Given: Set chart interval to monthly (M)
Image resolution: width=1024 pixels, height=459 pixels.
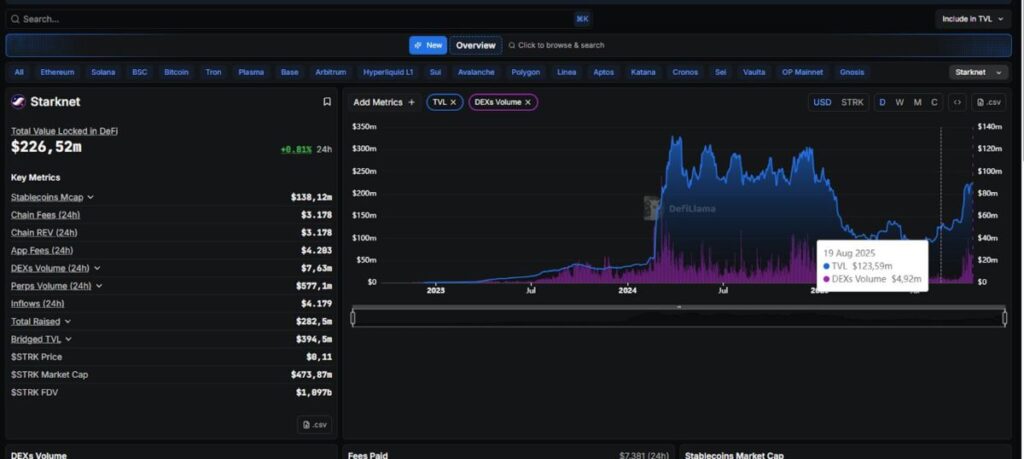Looking at the screenshot, I should pos(917,102).
